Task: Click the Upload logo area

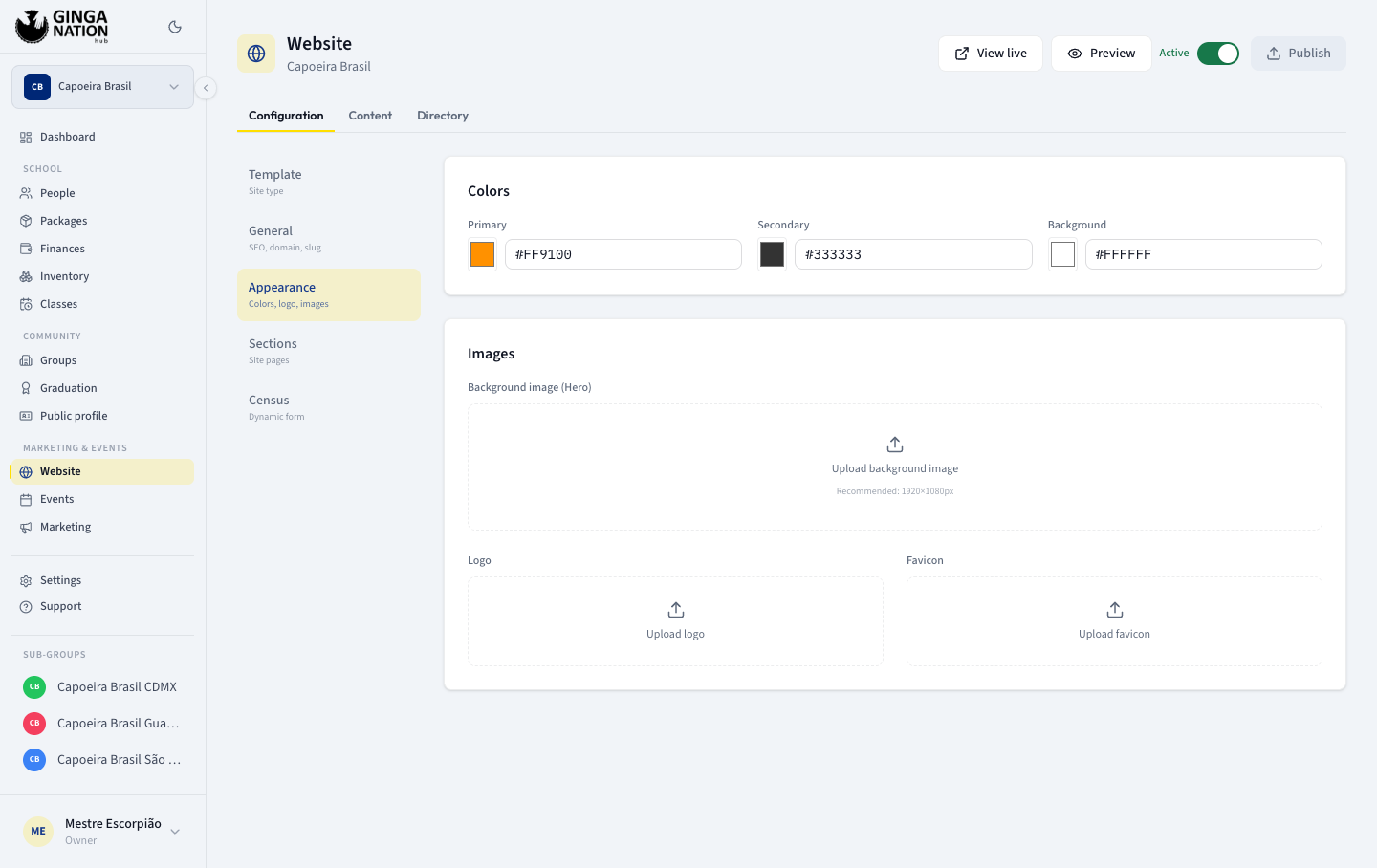Action: click(675, 621)
